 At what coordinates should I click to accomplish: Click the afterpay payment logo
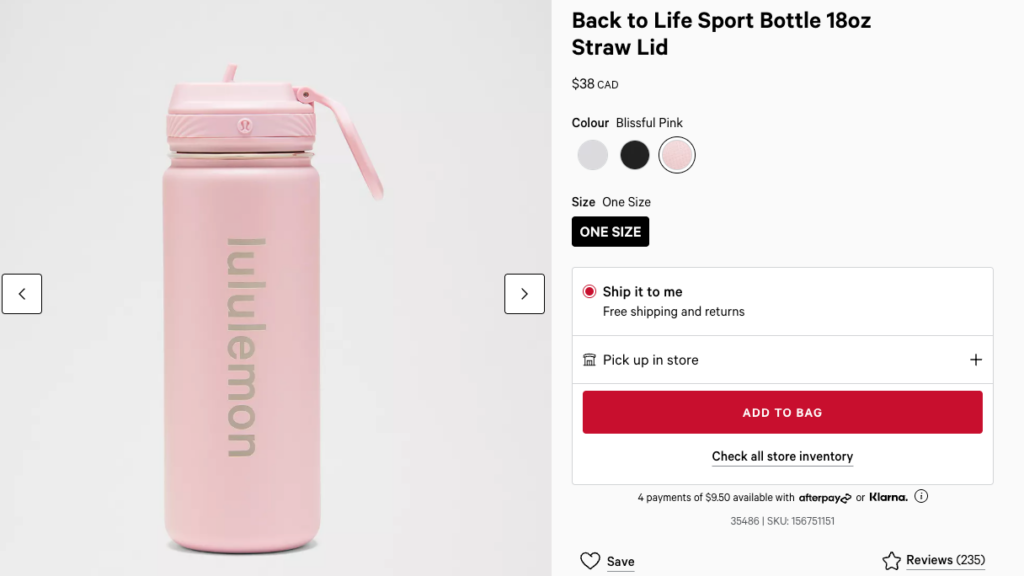click(x=824, y=497)
